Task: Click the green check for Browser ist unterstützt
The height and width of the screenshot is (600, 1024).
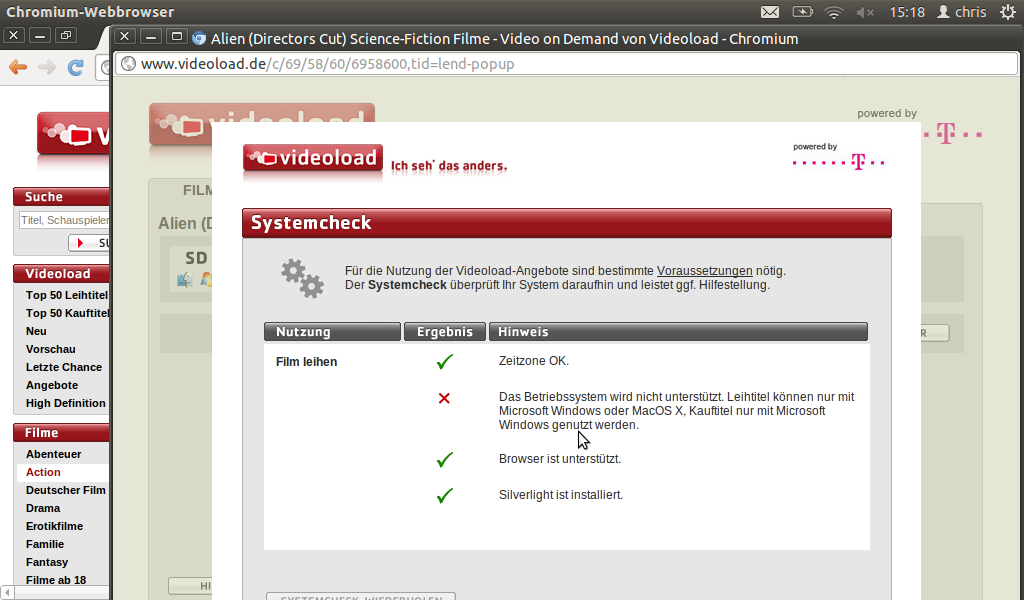Action: (x=445, y=460)
